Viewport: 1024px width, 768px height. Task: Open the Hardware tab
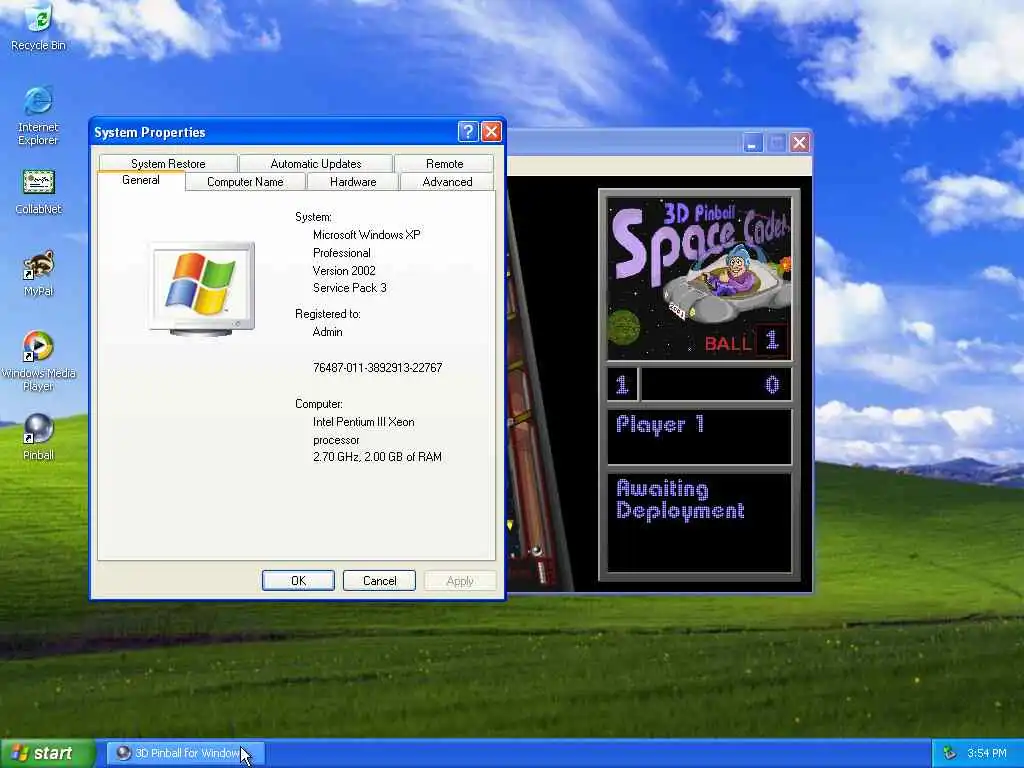click(x=353, y=182)
